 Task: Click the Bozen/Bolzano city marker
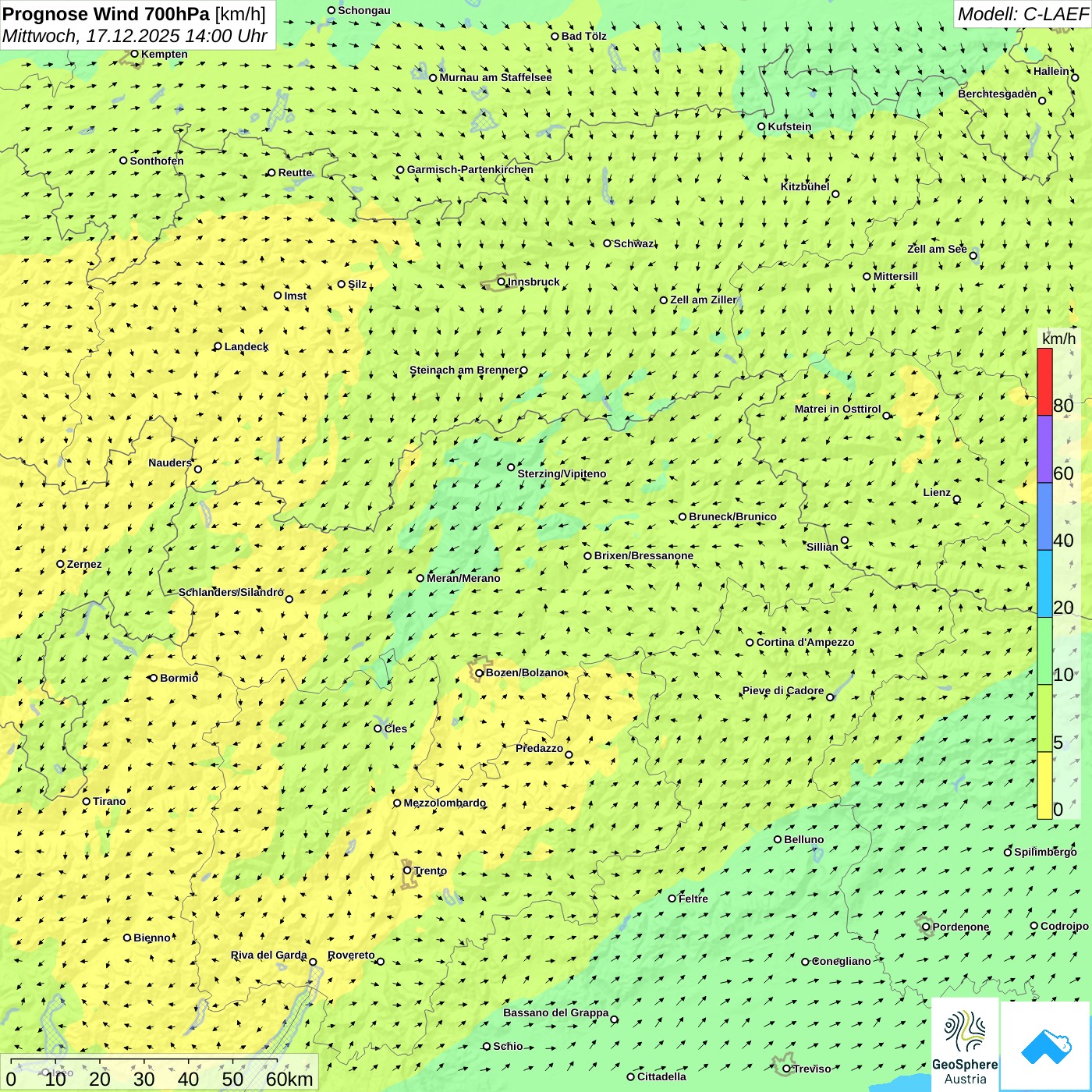point(480,672)
